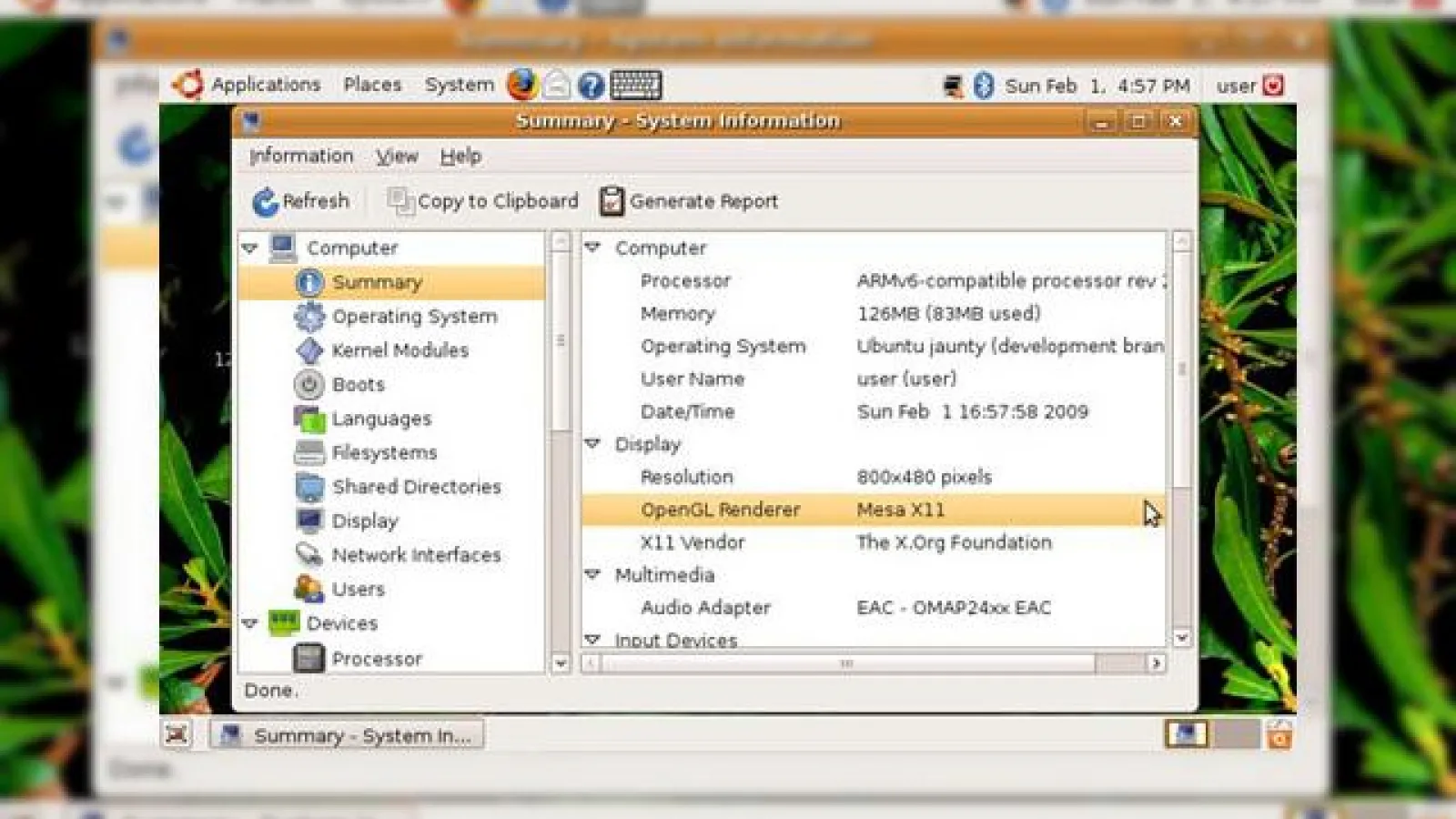Select the OpenGL Renderer row

click(x=873, y=510)
